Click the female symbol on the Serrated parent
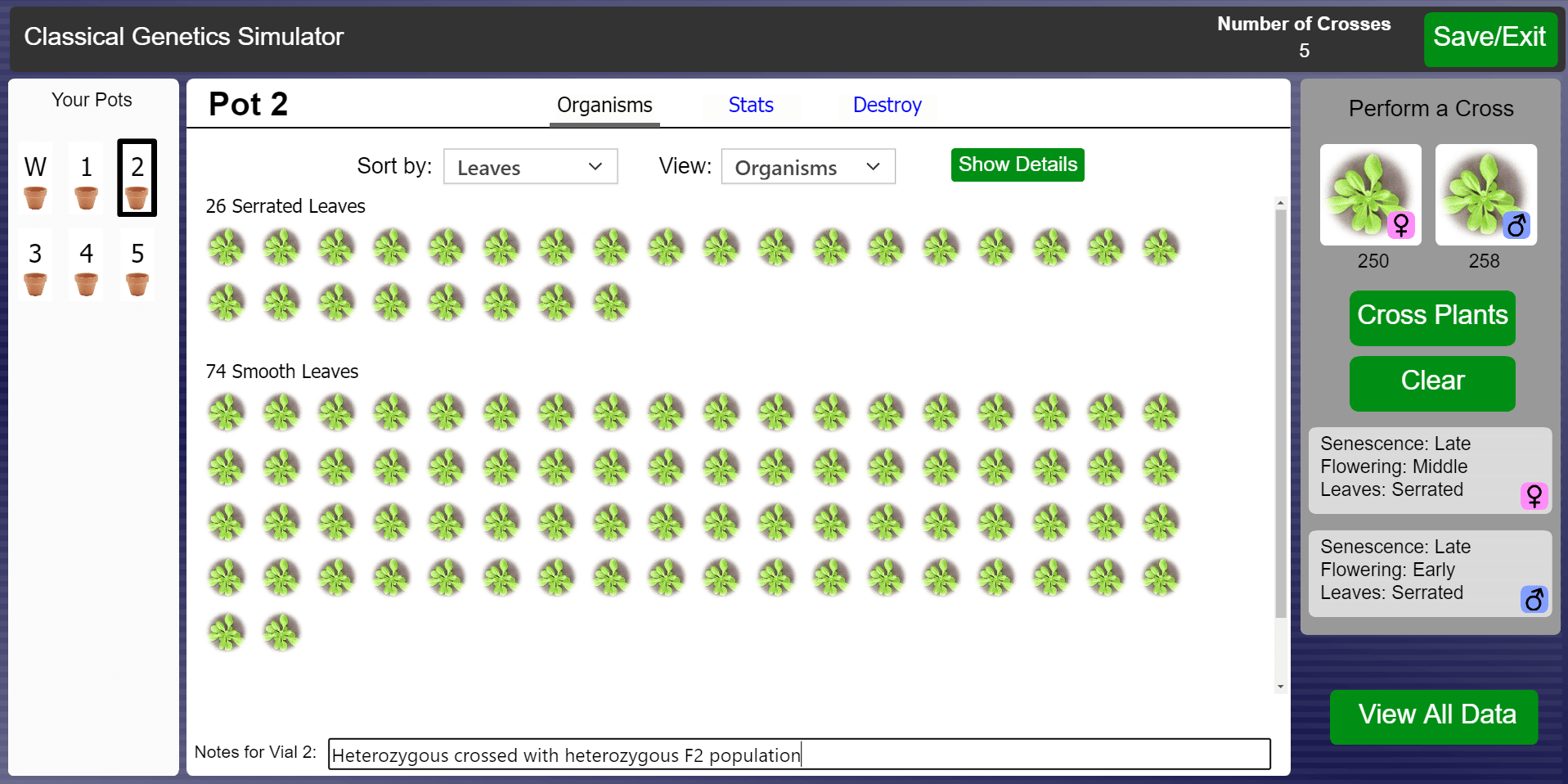1568x784 pixels. coord(1534,496)
